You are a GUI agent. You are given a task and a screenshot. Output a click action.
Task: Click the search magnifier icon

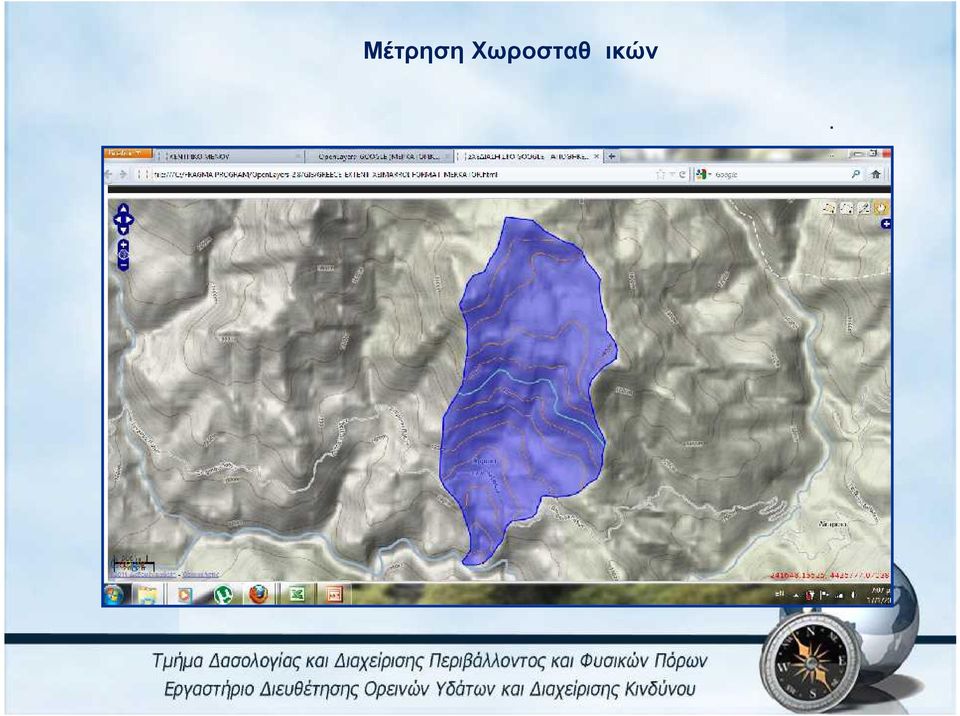tap(856, 175)
